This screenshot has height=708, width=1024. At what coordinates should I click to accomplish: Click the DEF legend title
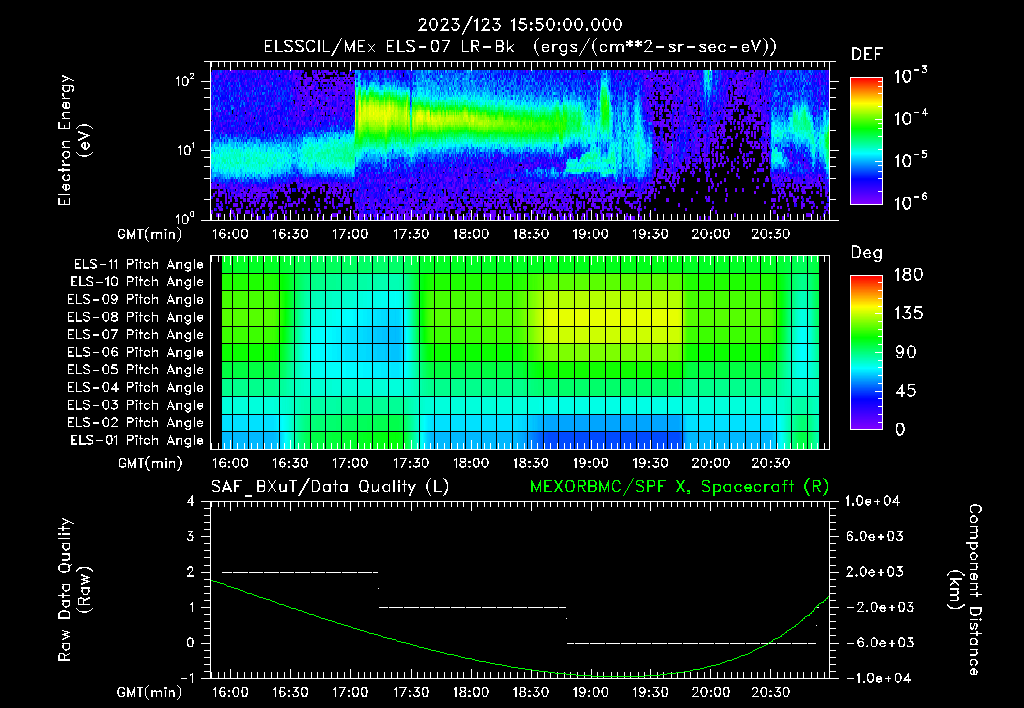tap(867, 55)
